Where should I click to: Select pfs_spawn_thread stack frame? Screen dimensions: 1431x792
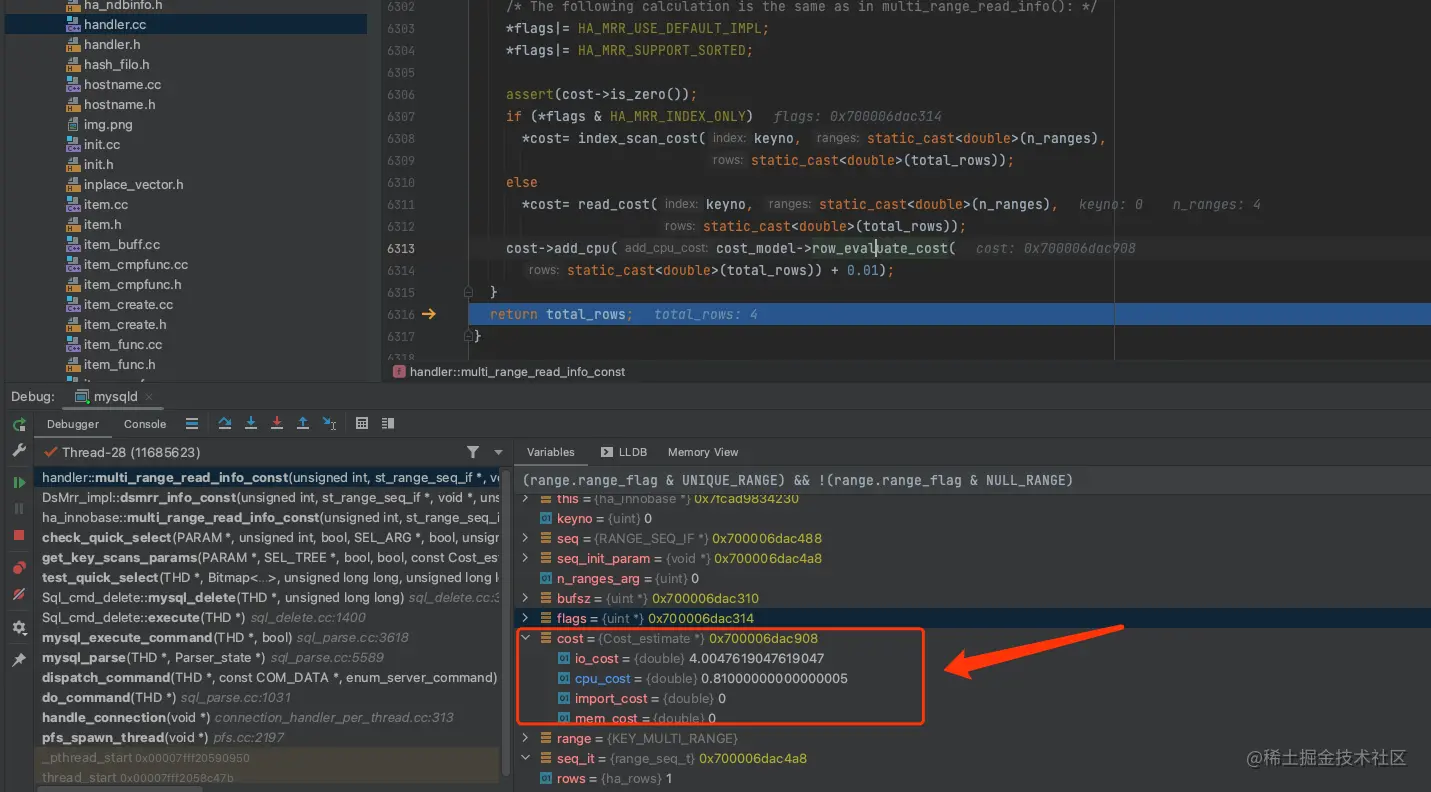269,737
